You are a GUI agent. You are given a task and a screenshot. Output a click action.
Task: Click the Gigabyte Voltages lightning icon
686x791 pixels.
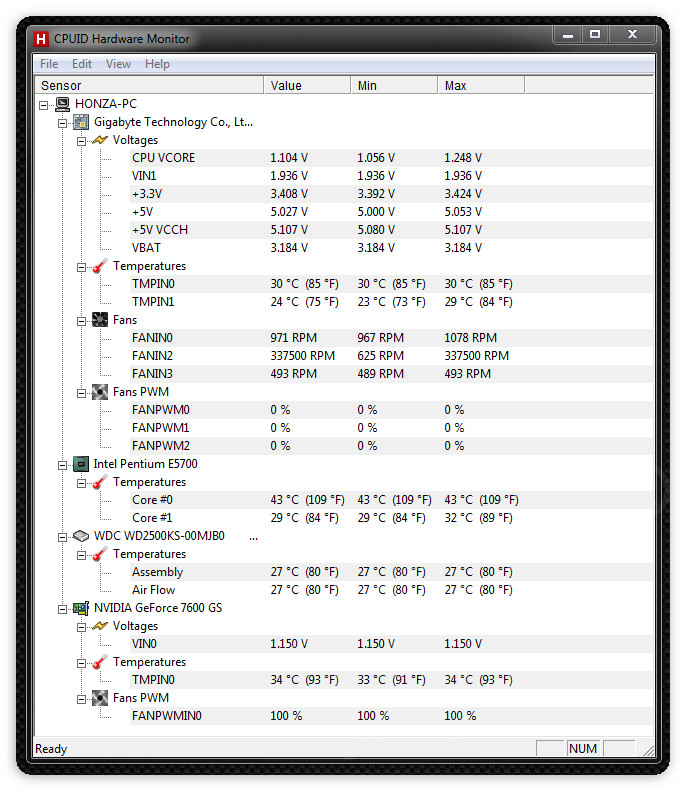coord(100,140)
